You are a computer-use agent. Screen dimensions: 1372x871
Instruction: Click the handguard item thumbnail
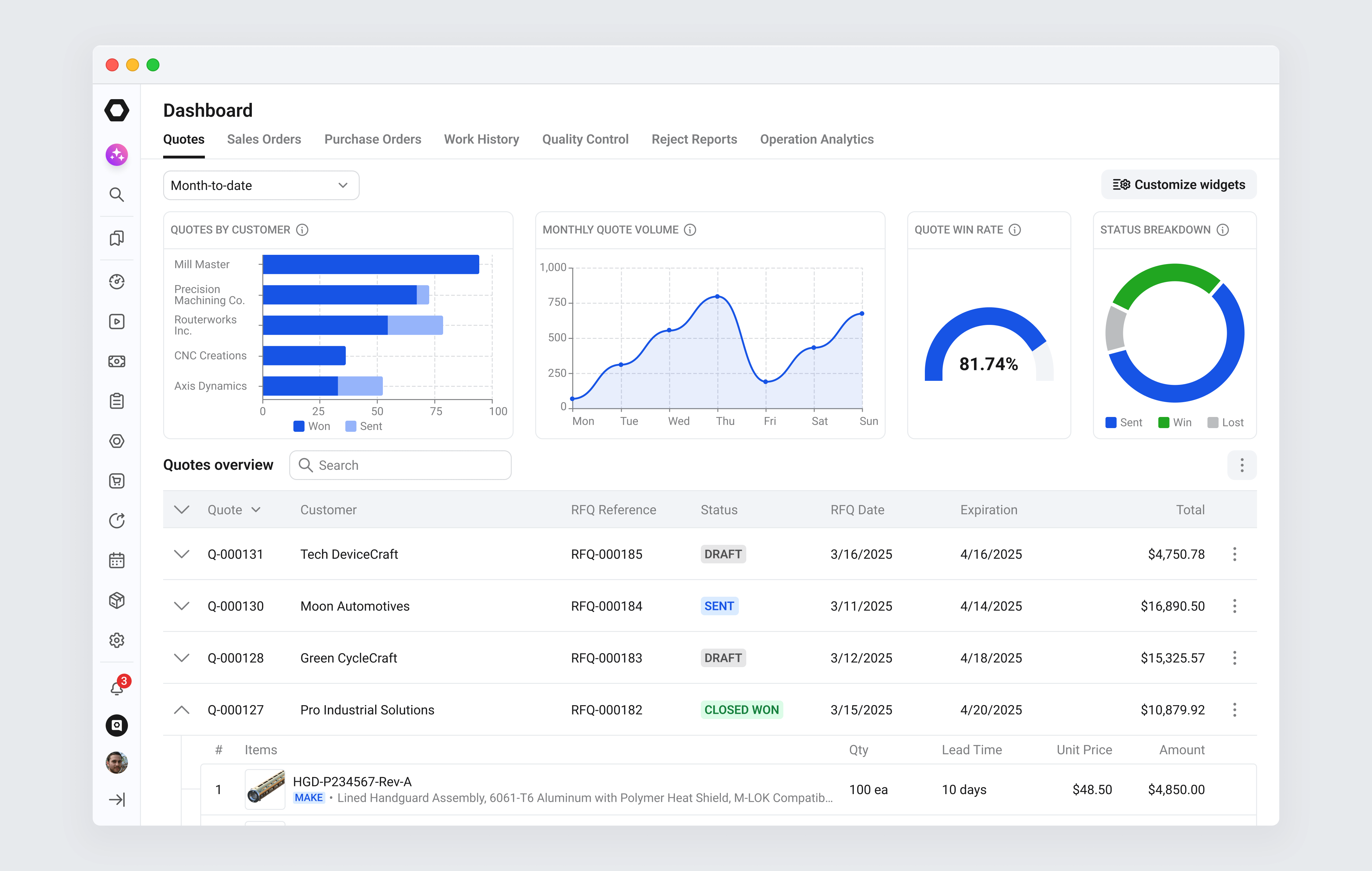pyautogui.click(x=265, y=789)
